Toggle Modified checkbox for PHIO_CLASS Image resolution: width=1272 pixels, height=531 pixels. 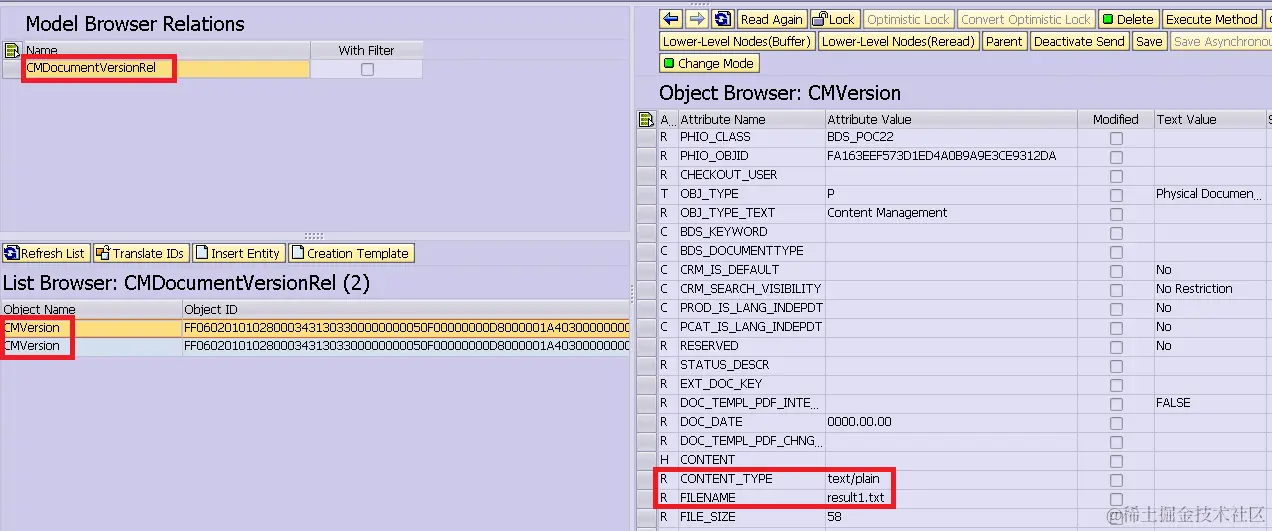coord(1116,138)
